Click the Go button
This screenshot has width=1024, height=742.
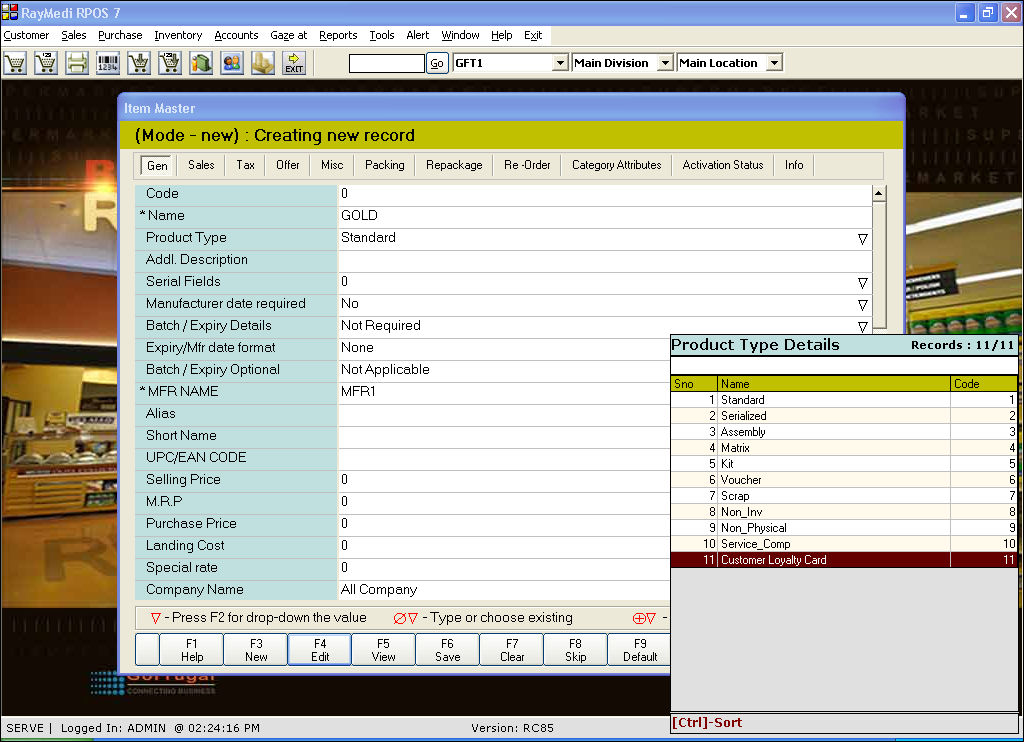437,63
